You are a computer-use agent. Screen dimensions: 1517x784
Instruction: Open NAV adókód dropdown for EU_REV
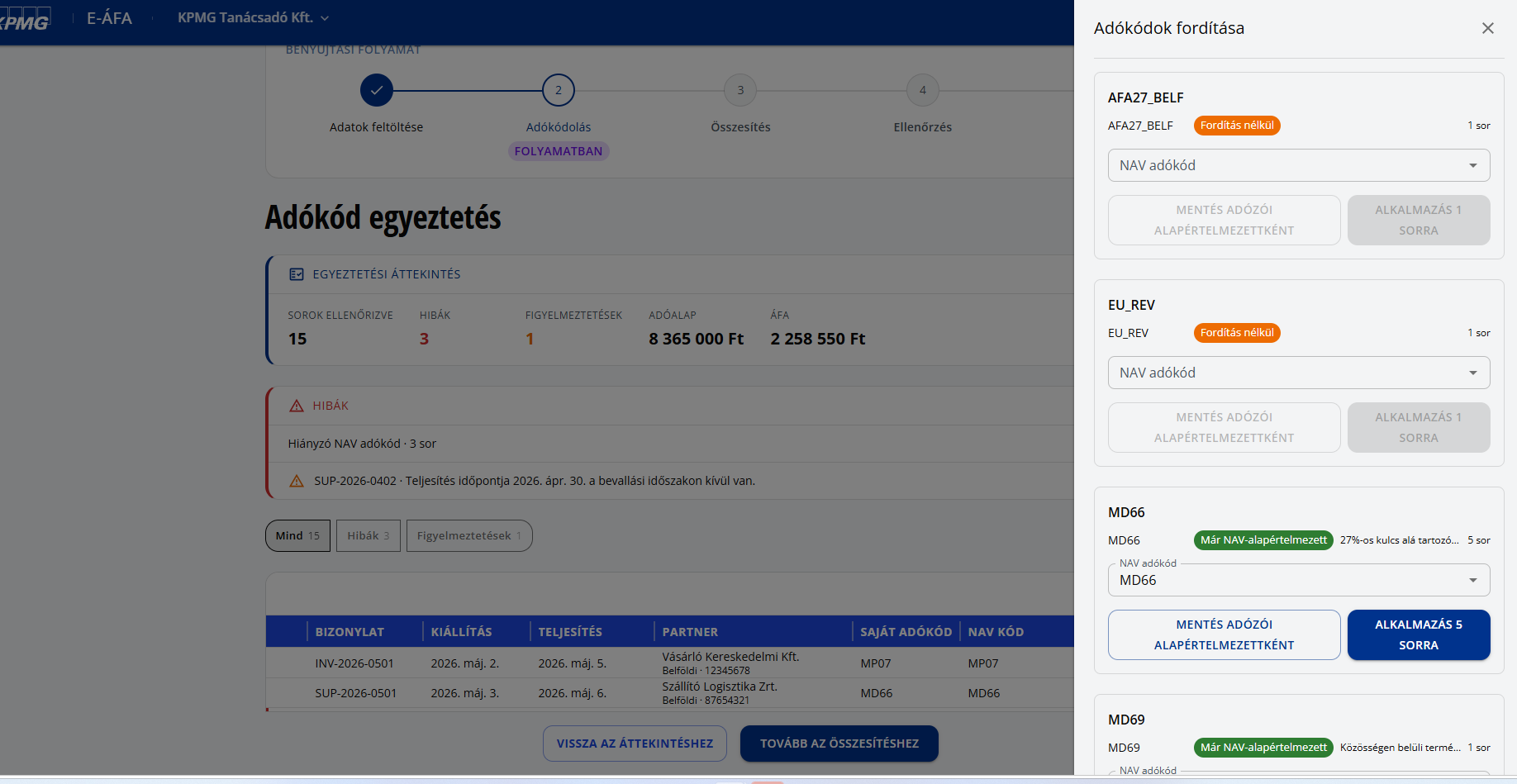point(1299,373)
